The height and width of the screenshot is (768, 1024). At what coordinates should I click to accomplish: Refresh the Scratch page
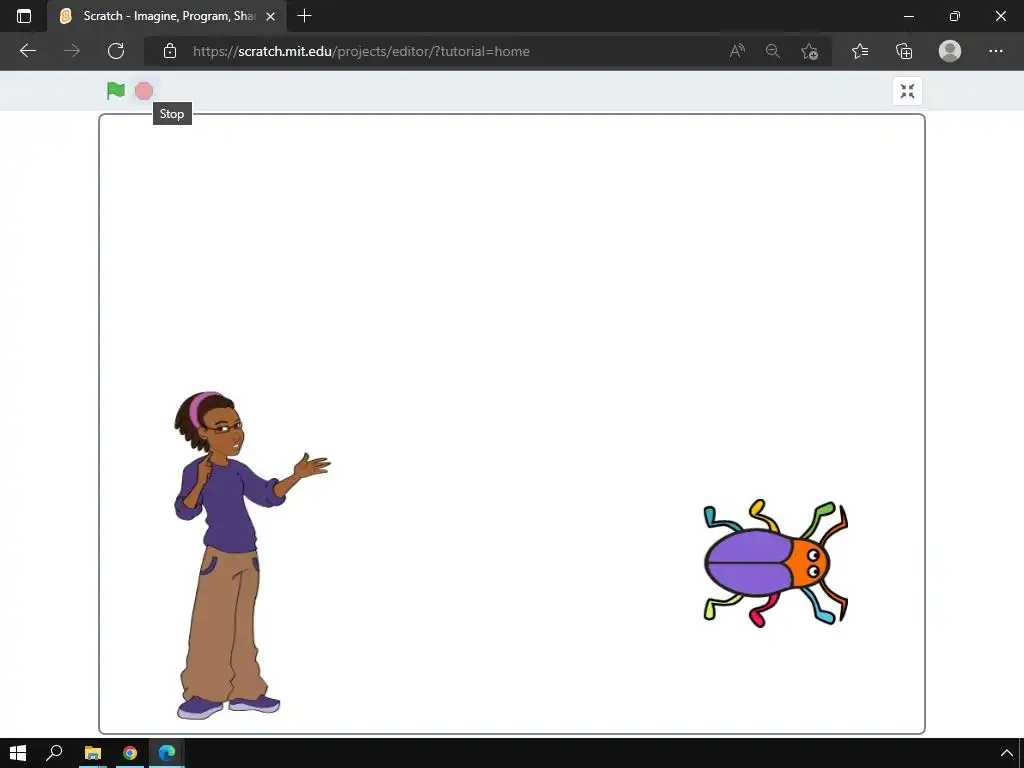[x=116, y=51]
